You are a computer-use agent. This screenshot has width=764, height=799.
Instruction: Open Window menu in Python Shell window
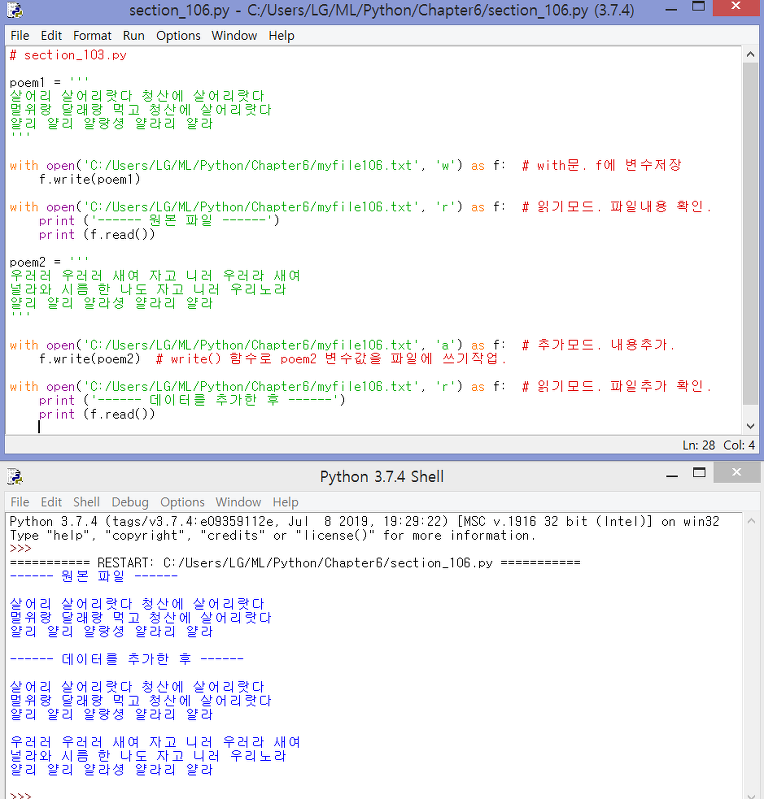pos(238,502)
